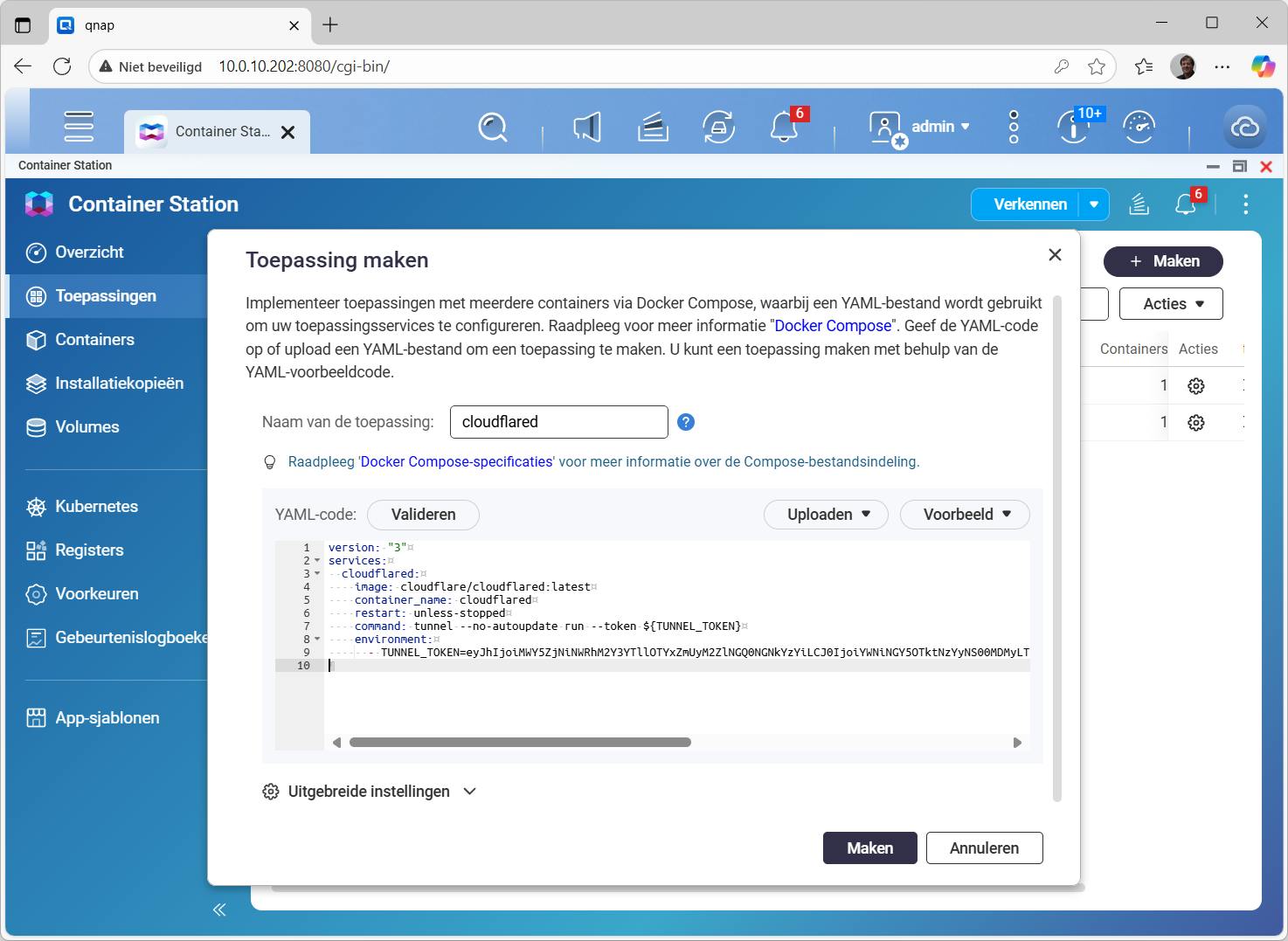Collapse the services fold arrow on line 2
Screen dimensions: 1288x941
(317, 561)
